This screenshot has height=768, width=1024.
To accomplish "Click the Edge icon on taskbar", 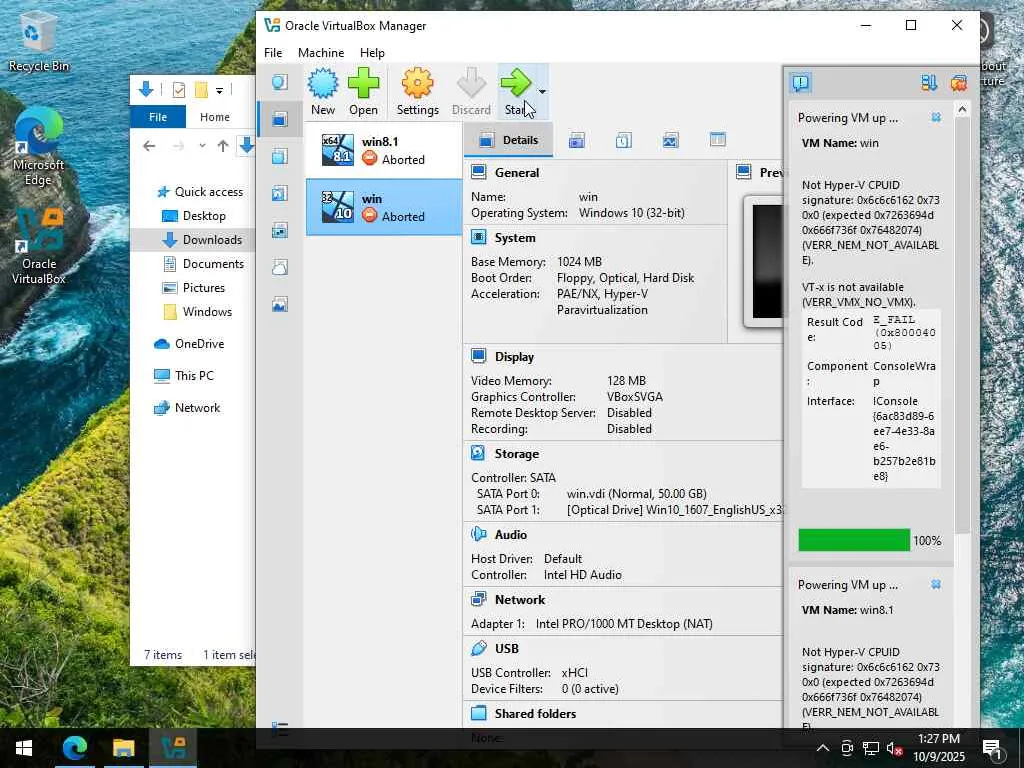I will [x=74, y=748].
